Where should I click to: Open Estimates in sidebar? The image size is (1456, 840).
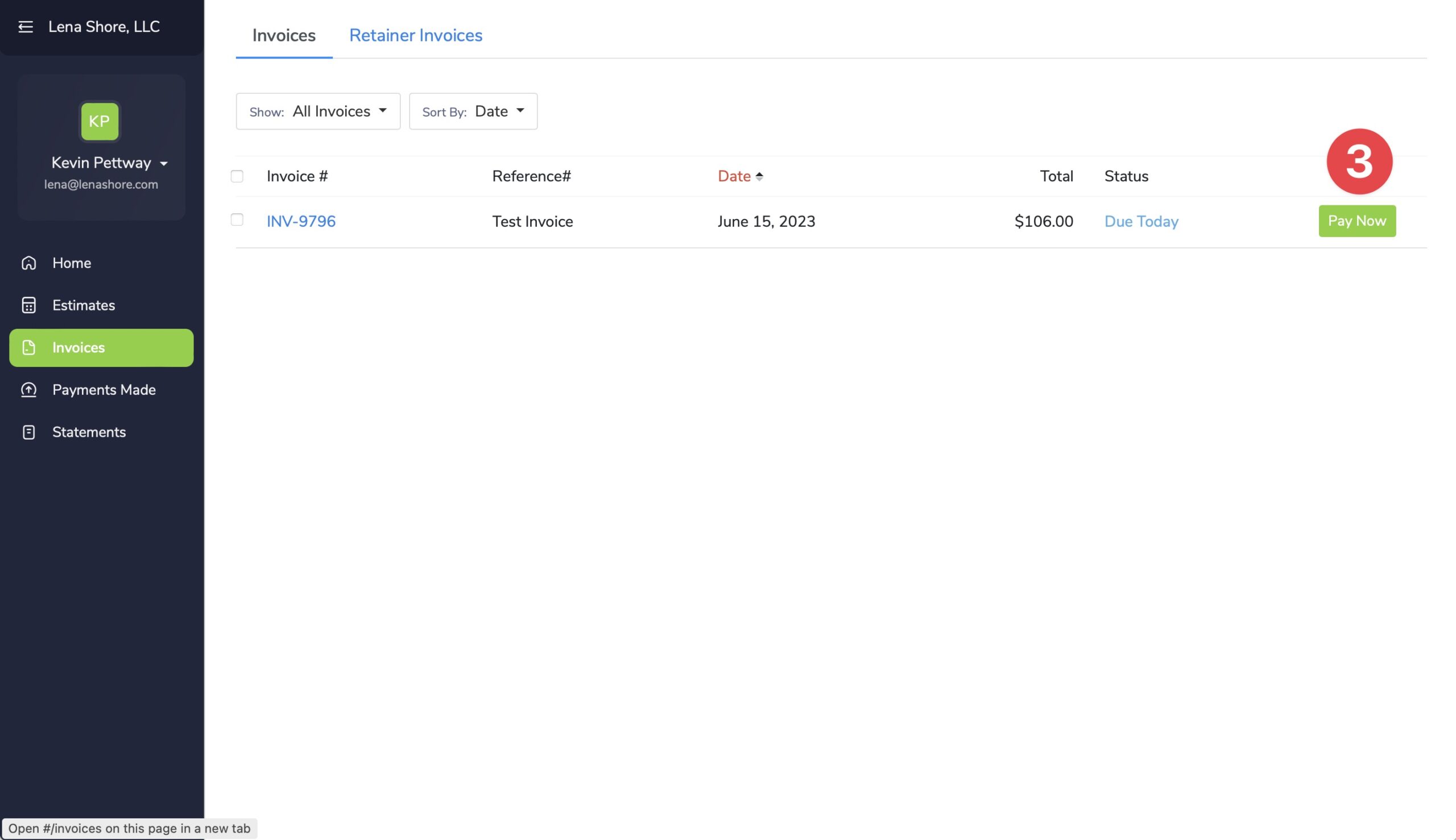[102, 305]
